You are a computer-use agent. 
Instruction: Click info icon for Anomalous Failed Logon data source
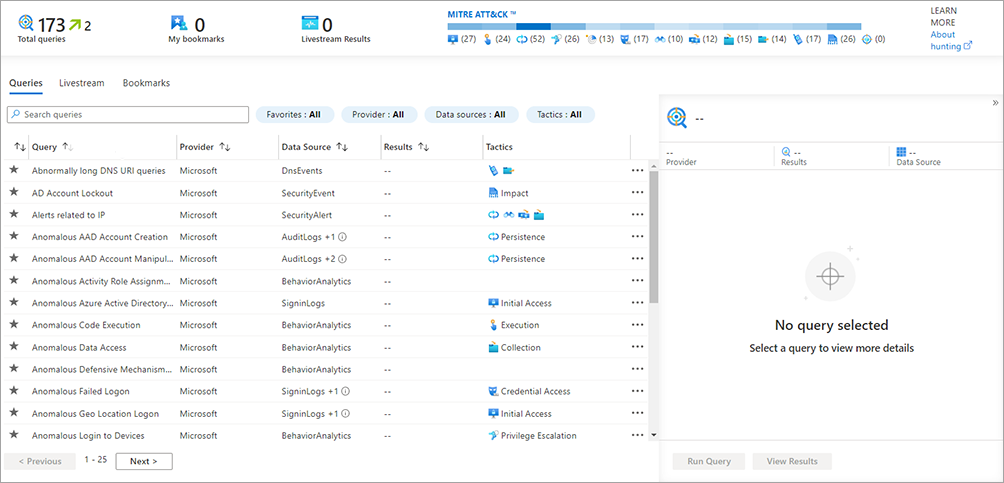344,391
